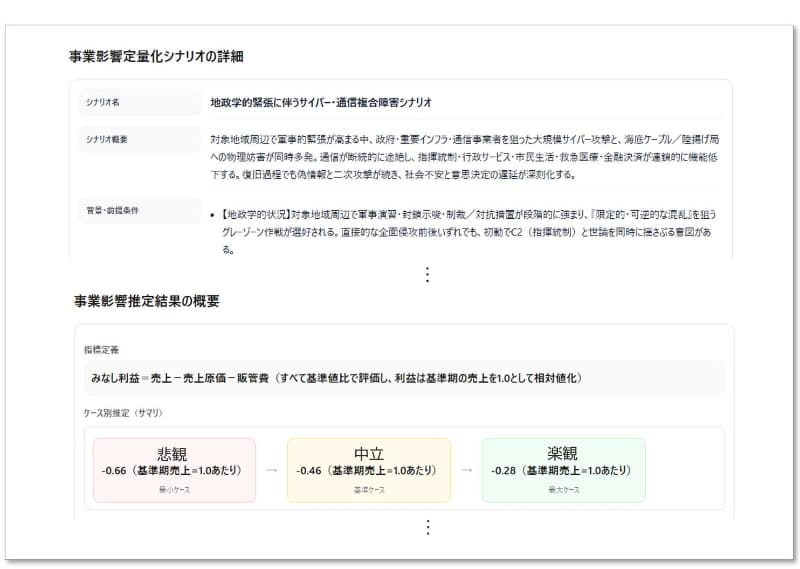Select the 背景・前提条件 label cell
The width and height of the screenshot is (800, 569).
tap(140, 210)
